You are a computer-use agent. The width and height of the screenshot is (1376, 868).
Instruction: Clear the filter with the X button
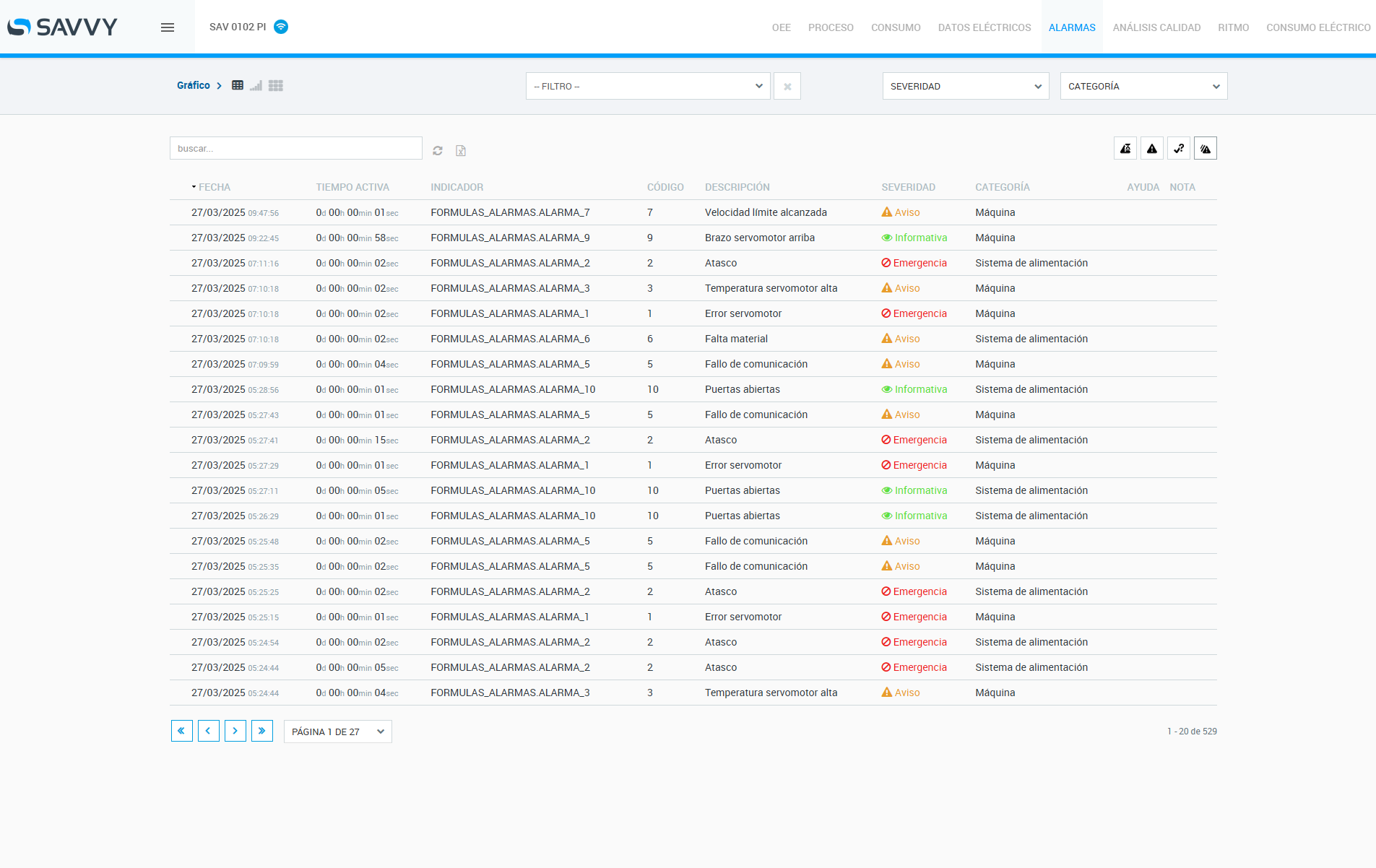tap(787, 86)
